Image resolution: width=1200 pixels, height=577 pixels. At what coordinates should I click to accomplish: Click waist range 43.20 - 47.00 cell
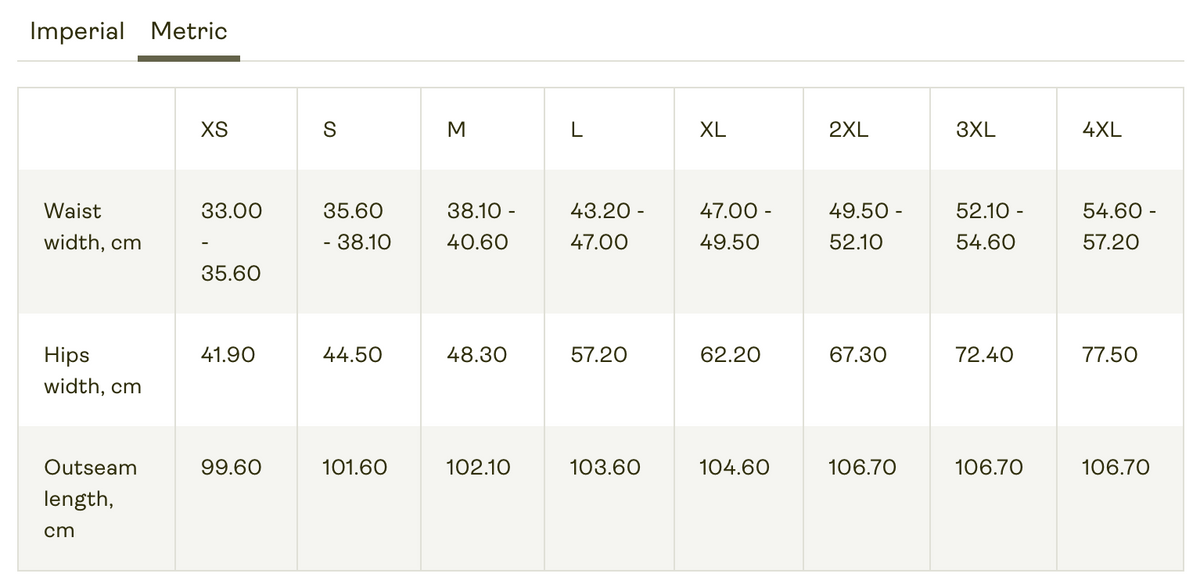tap(608, 227)
